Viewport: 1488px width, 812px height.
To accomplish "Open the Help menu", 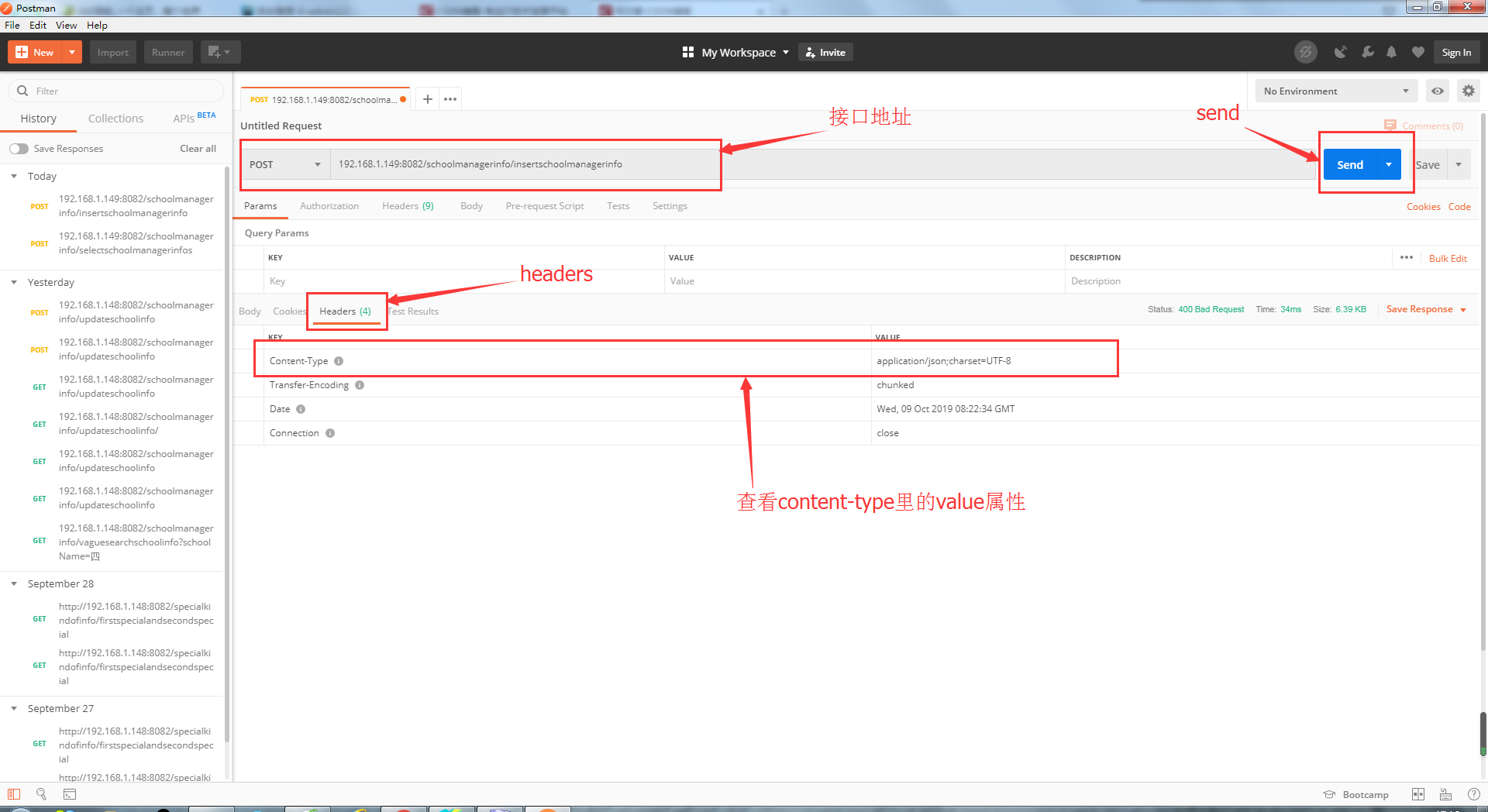I will 97,25.
